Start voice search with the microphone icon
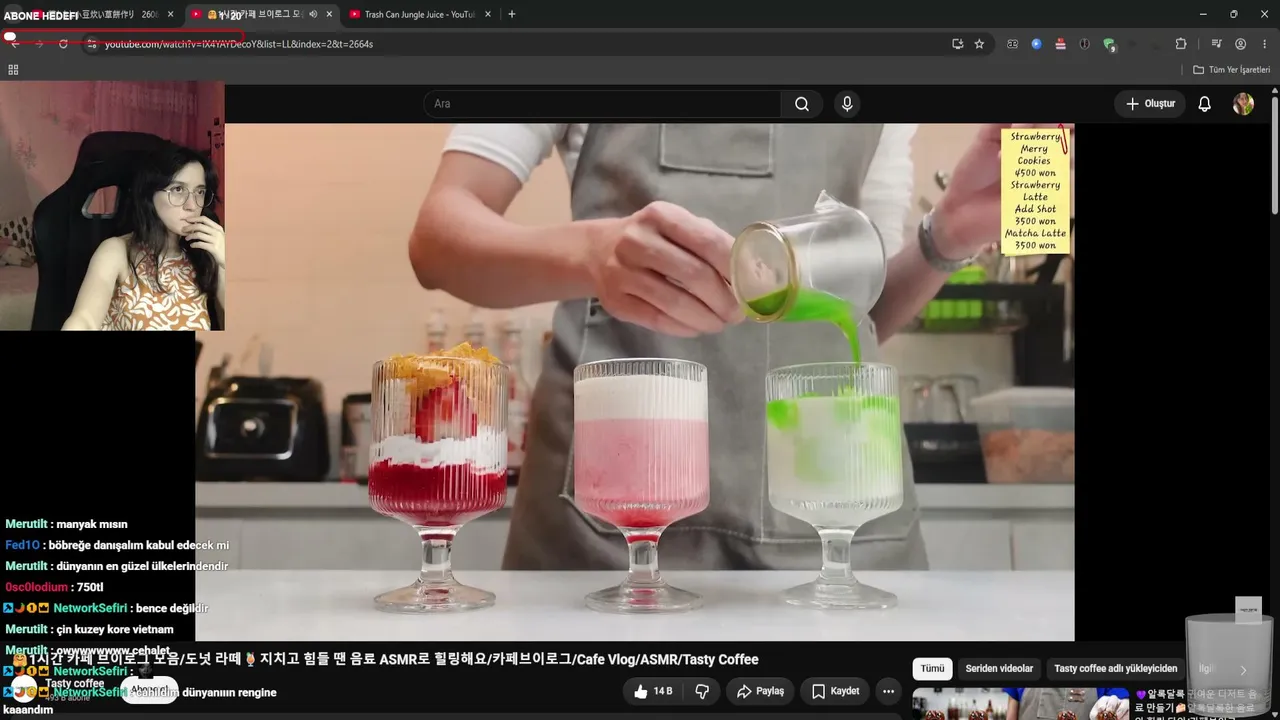The image size is (1280, 720). pyautogui.click(x=847, y=104)
